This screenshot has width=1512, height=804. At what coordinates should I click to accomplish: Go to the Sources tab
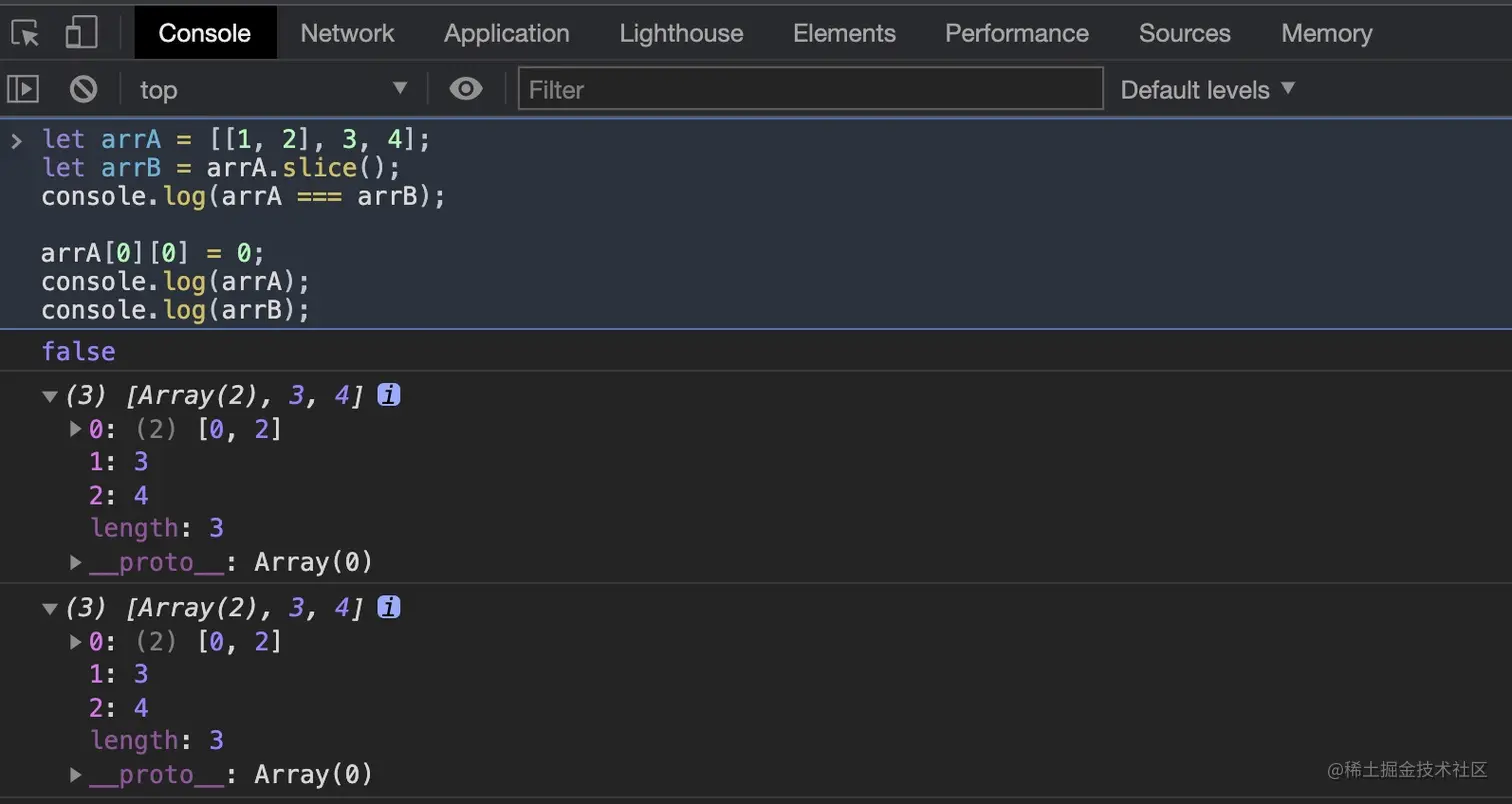coord(1184,33)
